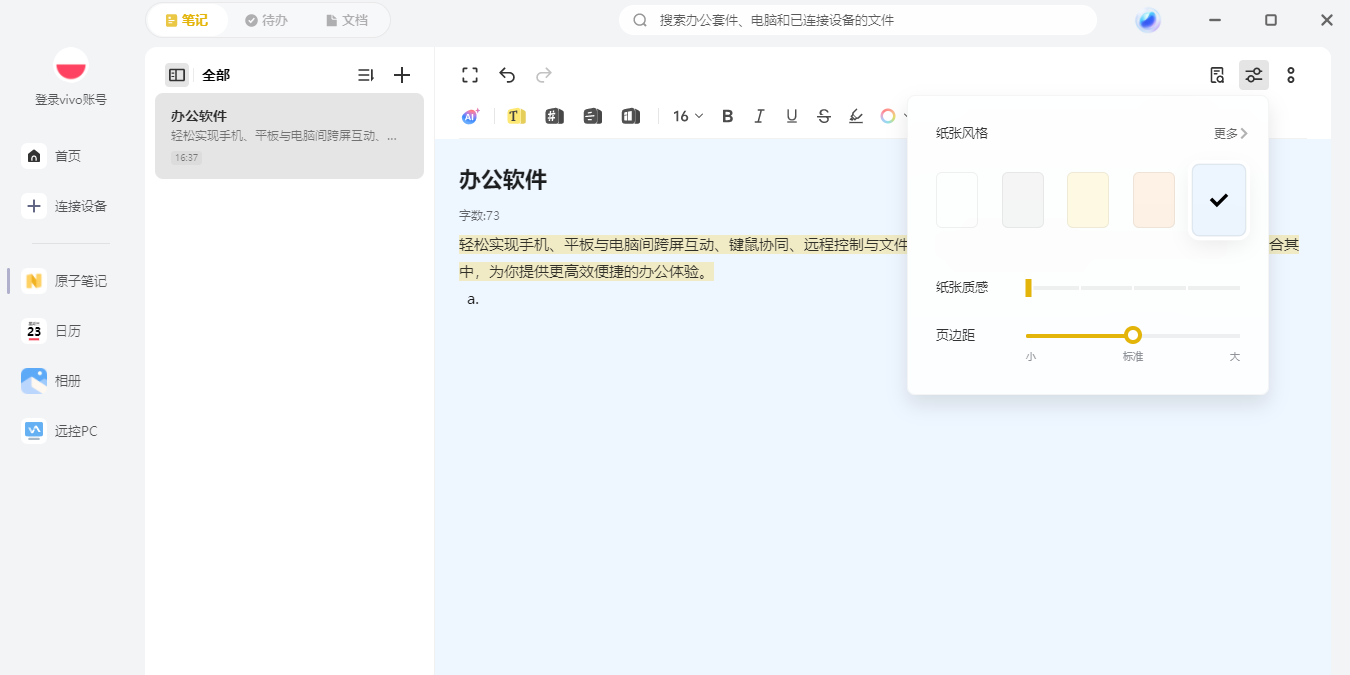Open the search-in-note icon

[x=1217, y=75]
